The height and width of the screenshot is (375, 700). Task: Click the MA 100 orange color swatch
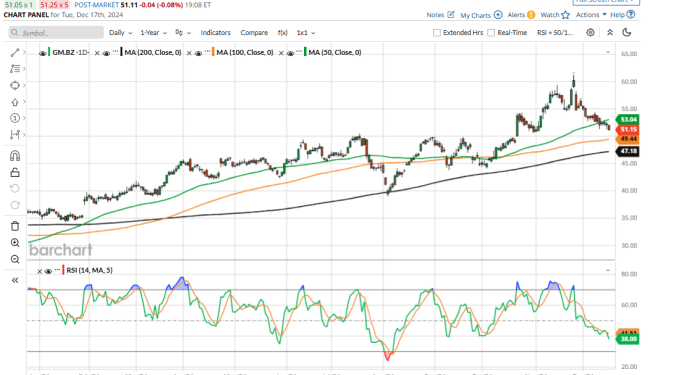(x=213, y=52)
